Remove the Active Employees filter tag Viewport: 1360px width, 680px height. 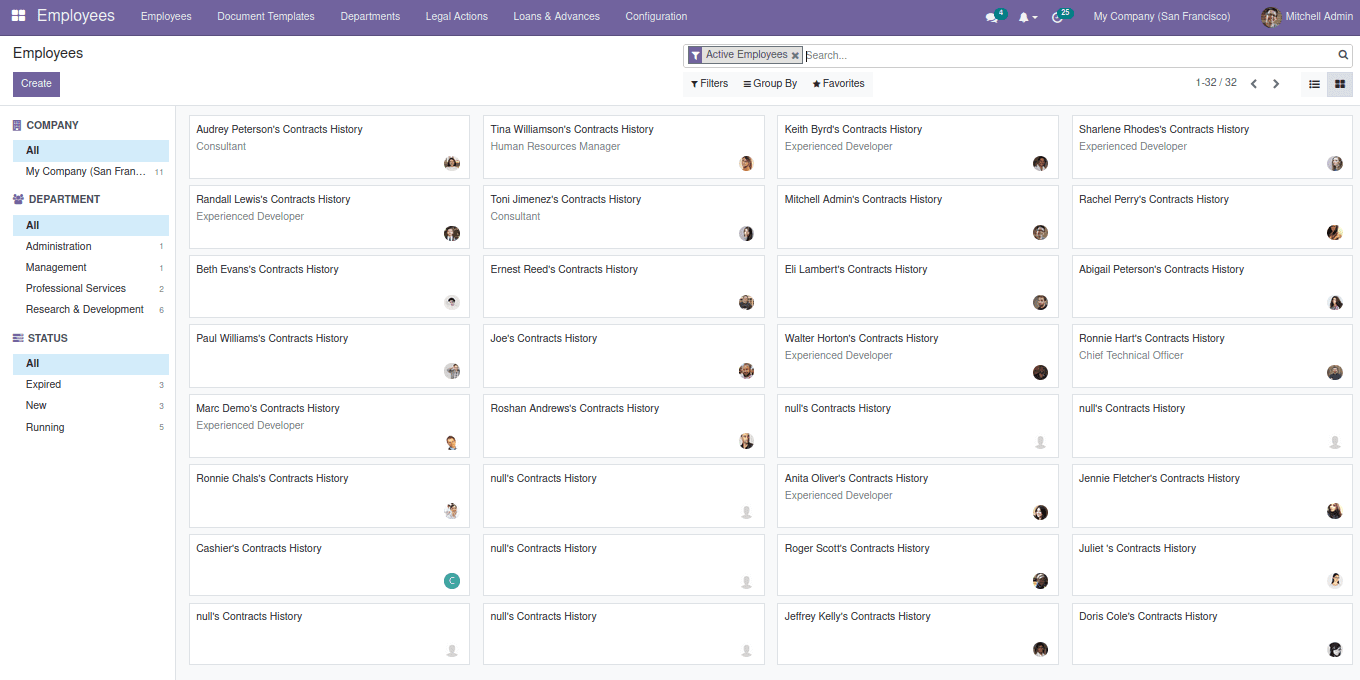coord(795,56)
